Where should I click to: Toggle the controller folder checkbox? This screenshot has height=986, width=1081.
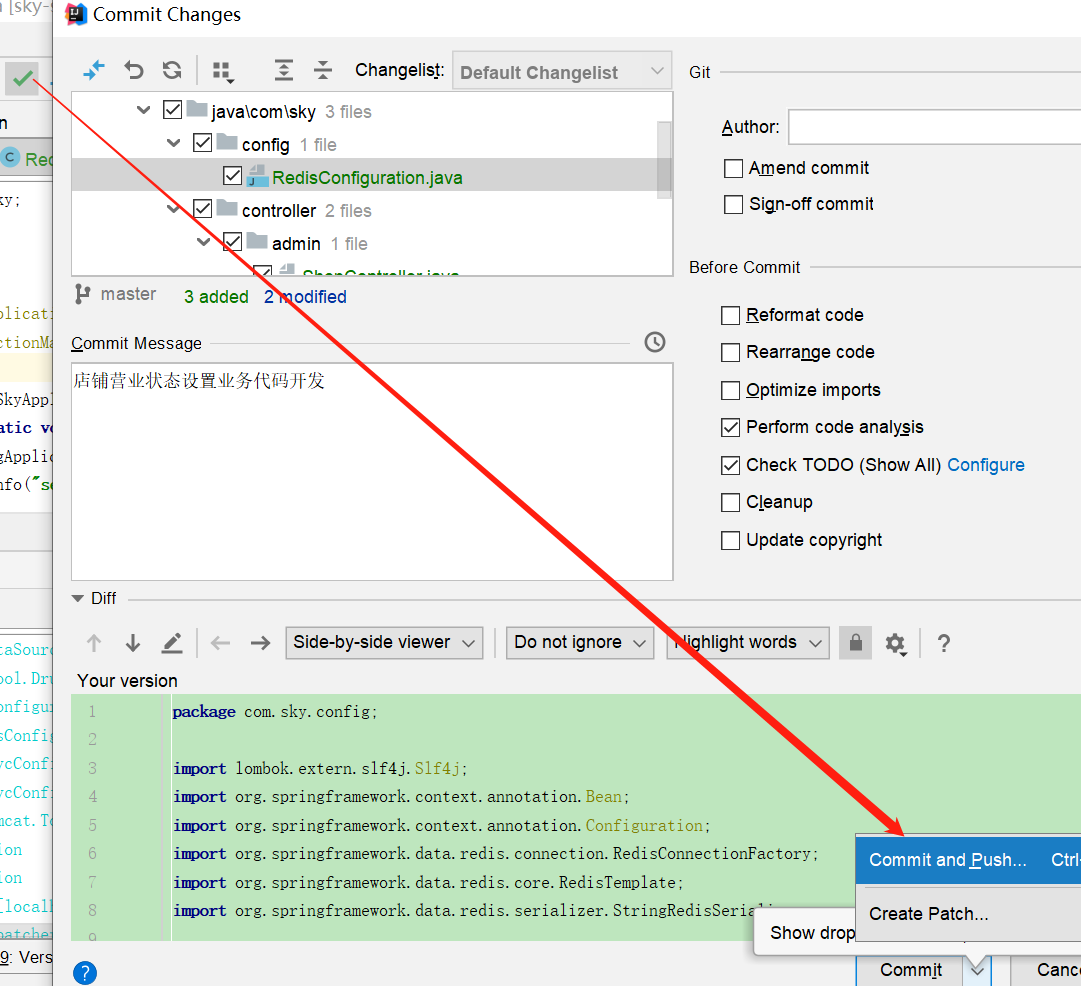point(202,208)
